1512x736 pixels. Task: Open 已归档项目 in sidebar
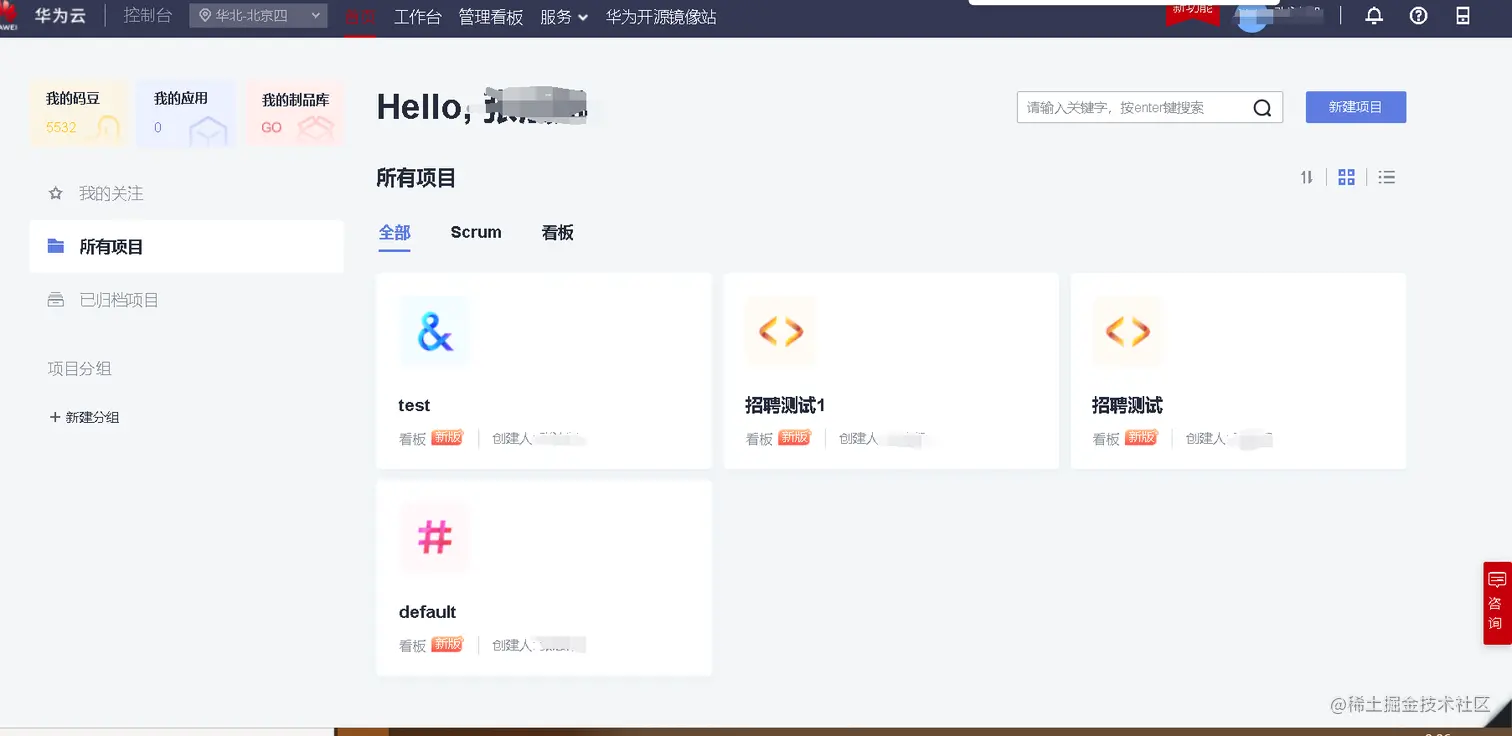(x=119, y=300)
